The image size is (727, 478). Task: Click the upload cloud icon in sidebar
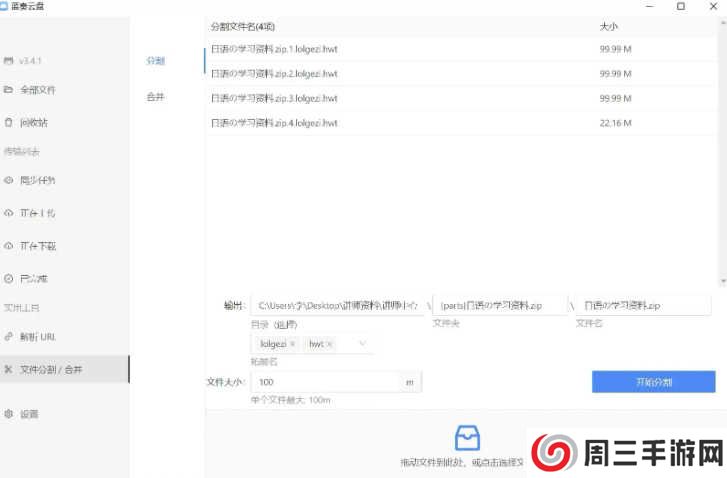pos(9,213)
